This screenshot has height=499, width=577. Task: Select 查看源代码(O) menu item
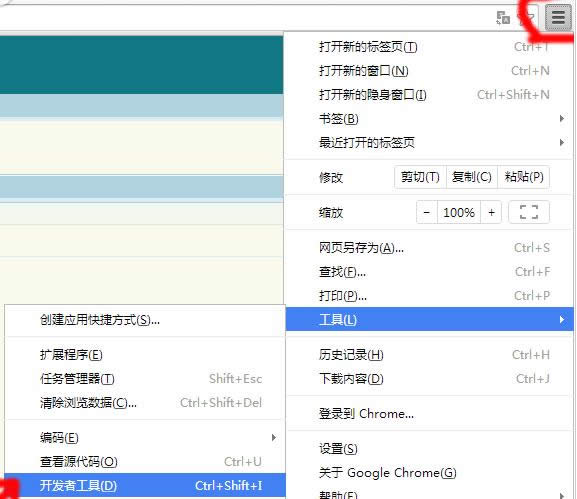(x=145, y=461)
